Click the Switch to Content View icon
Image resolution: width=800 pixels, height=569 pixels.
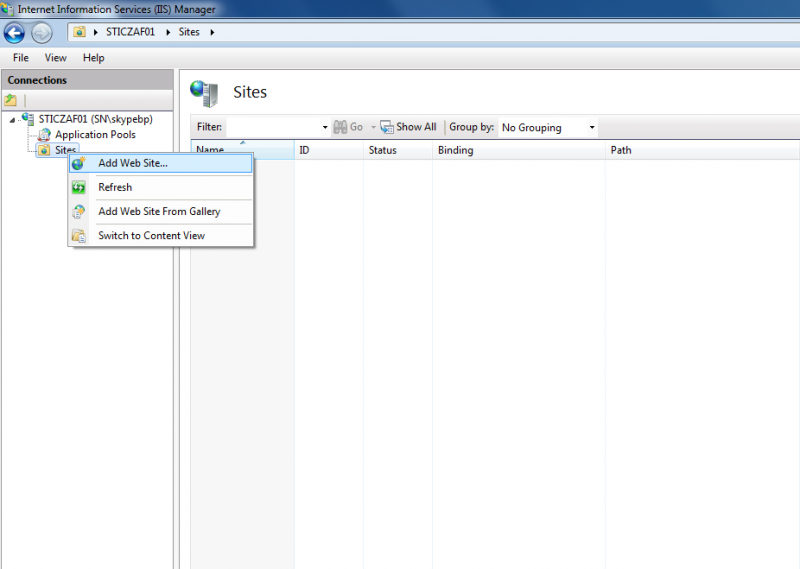click(79, 235)
